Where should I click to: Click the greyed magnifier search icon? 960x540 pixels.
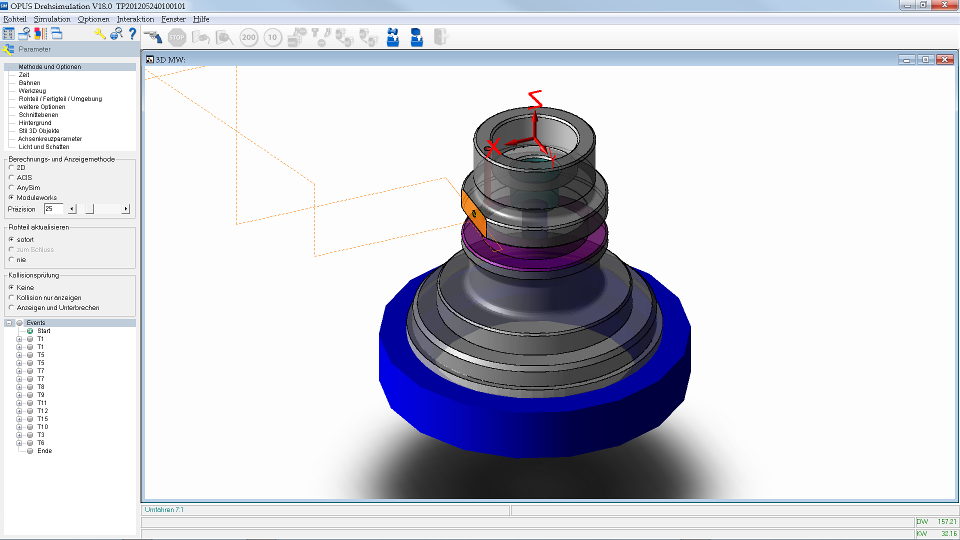pyautogui.click(x=225, y=37)
